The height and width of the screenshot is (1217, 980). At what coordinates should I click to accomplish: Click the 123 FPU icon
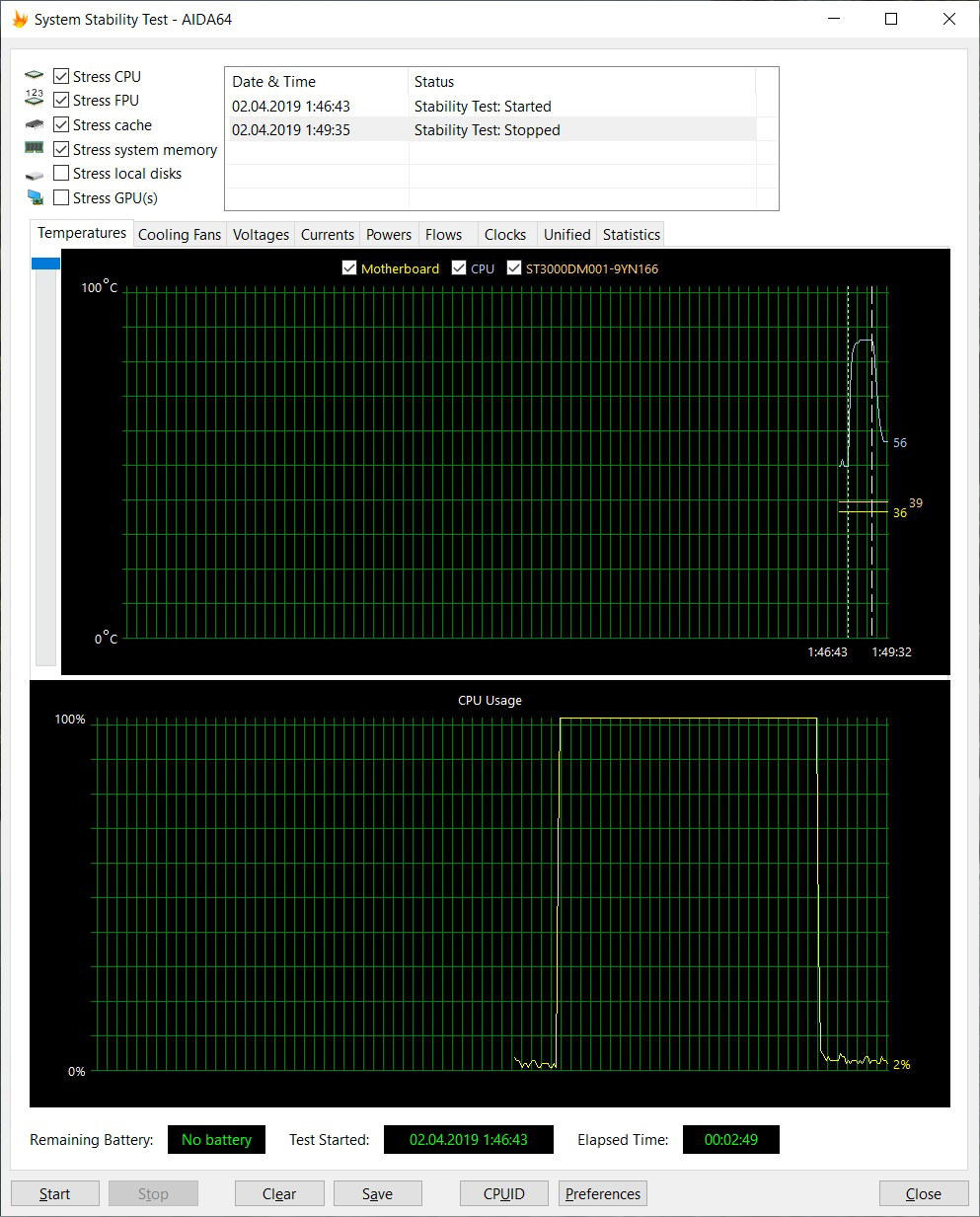coord(35,98)
